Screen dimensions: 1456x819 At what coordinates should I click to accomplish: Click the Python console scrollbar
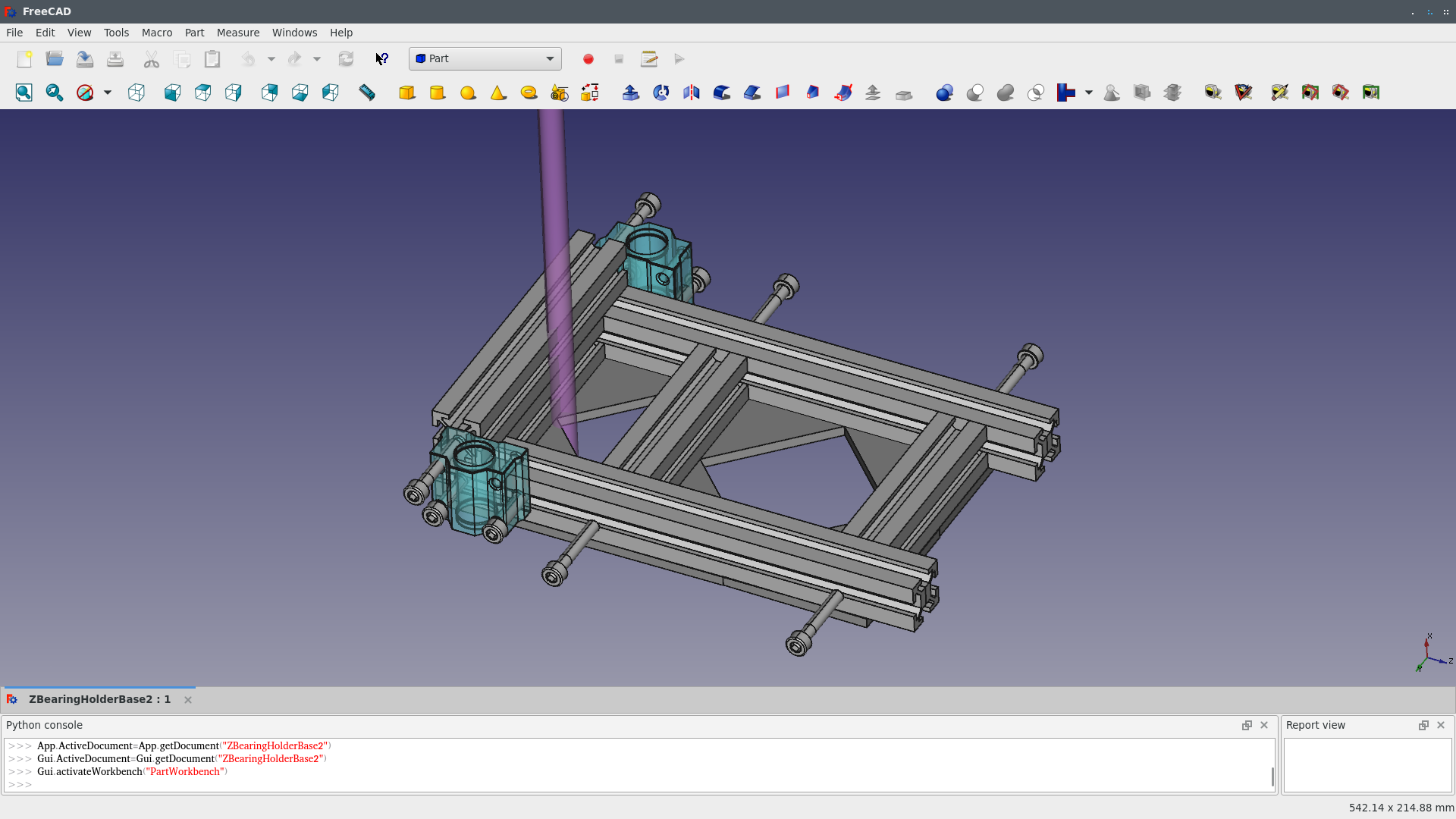(1272, 777)
